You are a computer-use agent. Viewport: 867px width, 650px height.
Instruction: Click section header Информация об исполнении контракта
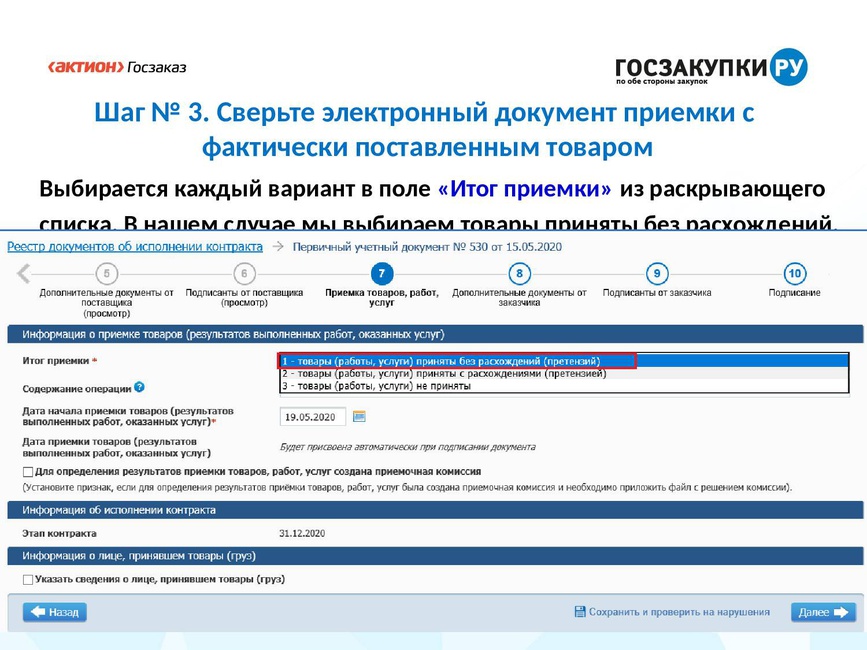click(435, 510)
